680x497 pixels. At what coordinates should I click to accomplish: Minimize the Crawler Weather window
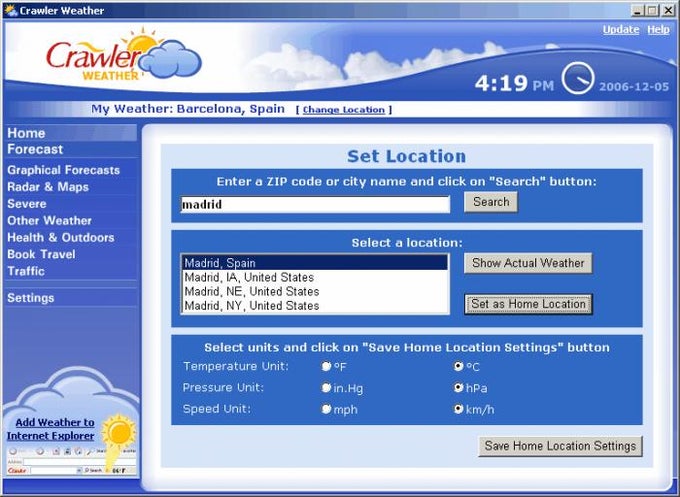click(x=637, y=10)
